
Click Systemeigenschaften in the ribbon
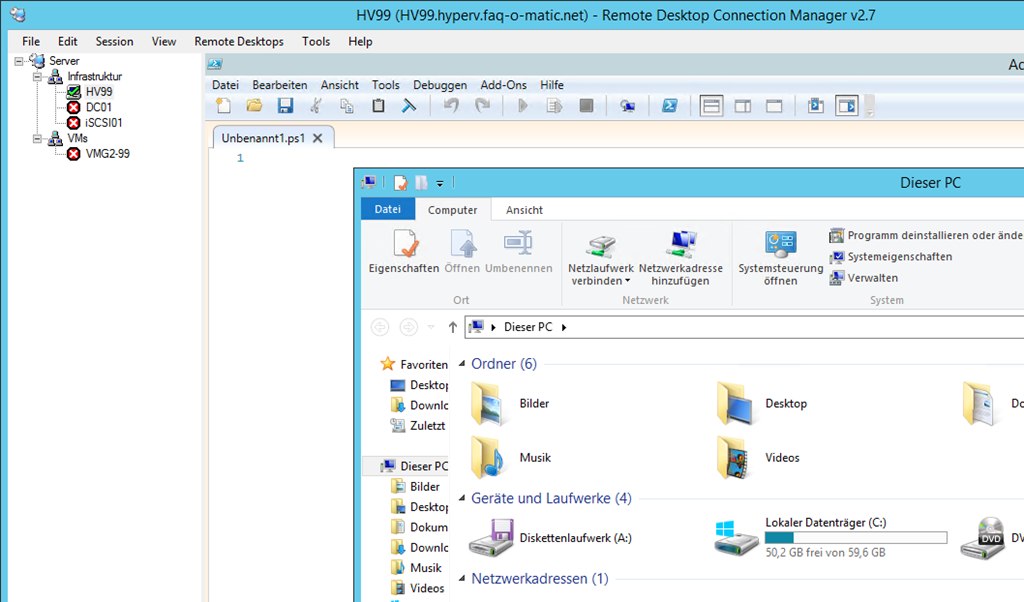[x=891, y=257]
